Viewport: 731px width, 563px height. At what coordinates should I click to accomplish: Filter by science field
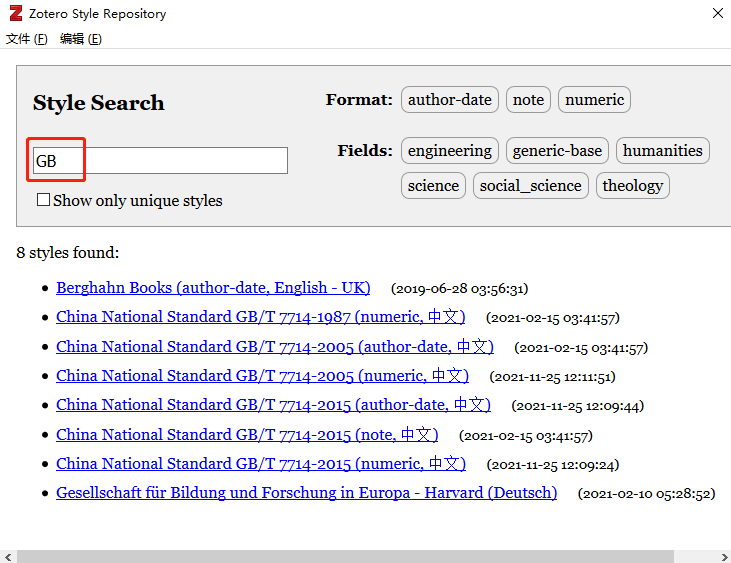(x=433, y=185)
